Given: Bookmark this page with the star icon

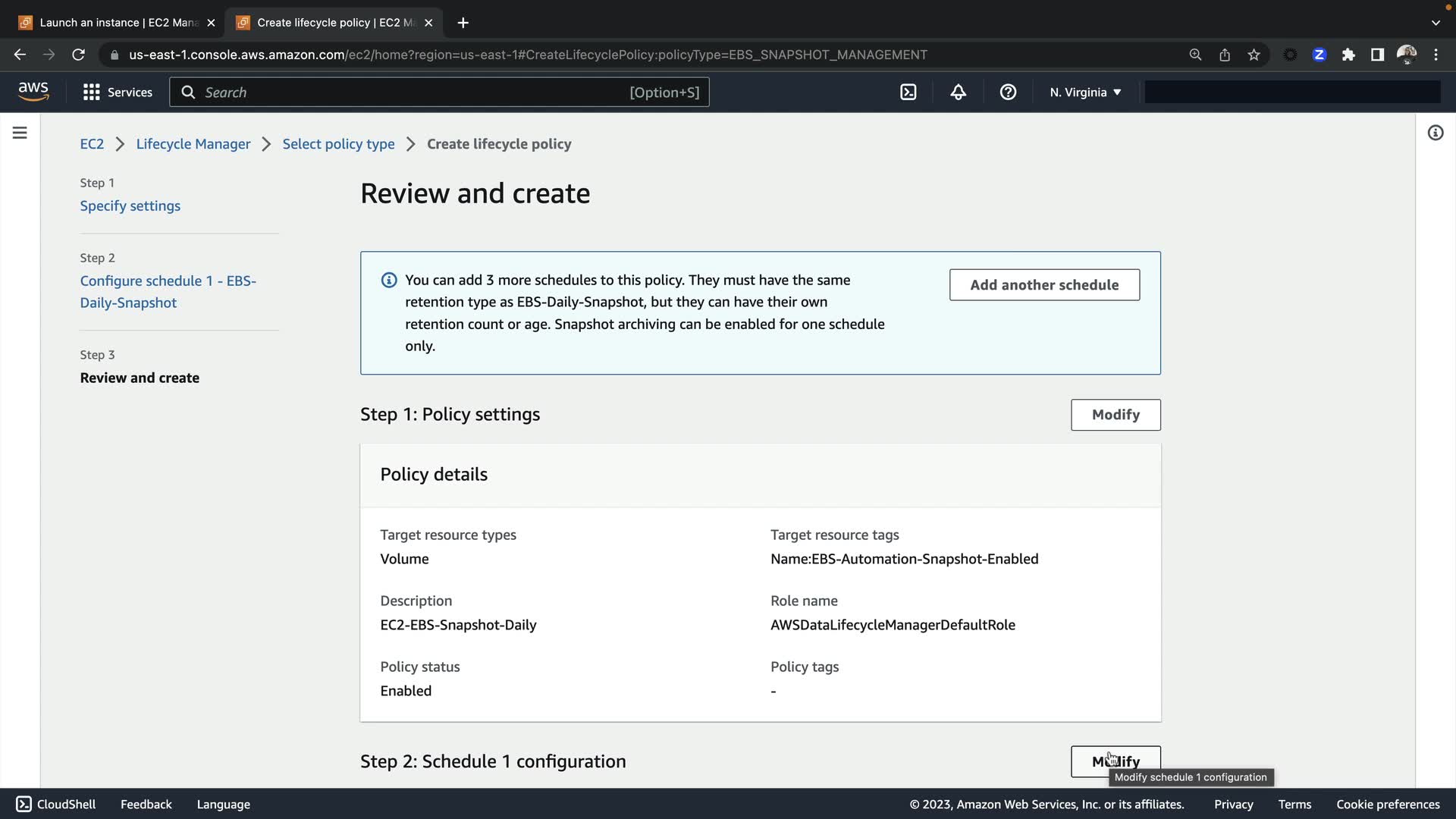Looking at the screenshot, I should click(x=1254, y=55).
